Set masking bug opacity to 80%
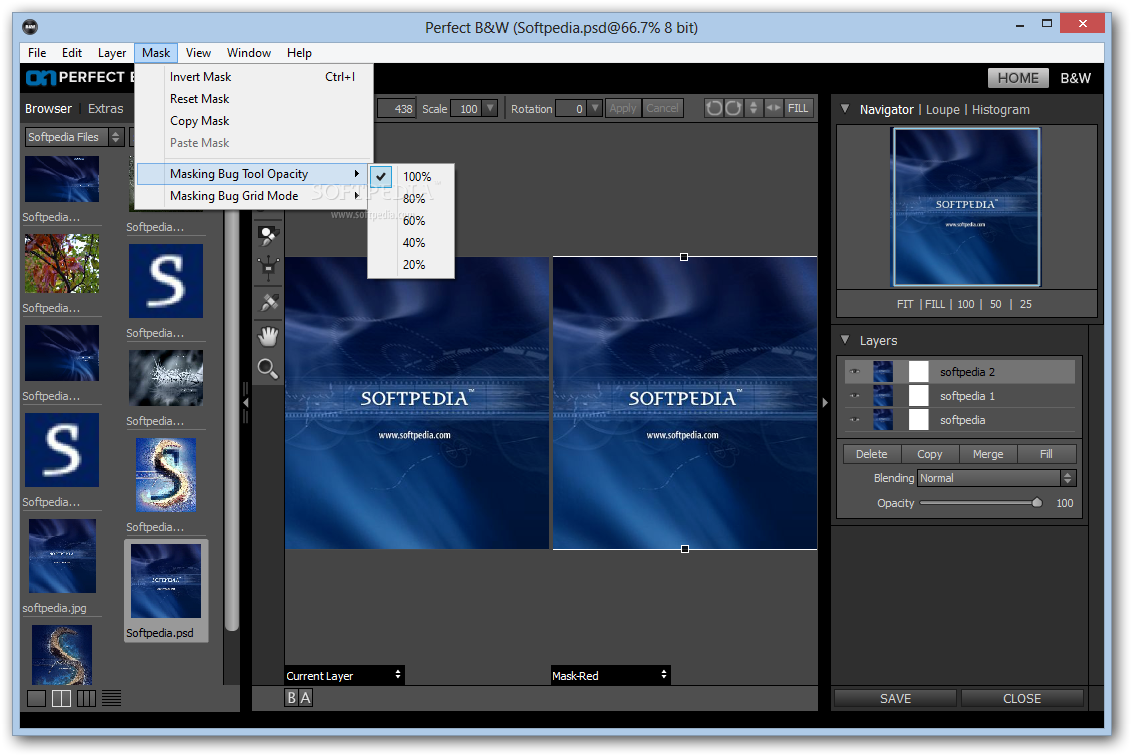1132x756 pixels. [x=414, y=199]
